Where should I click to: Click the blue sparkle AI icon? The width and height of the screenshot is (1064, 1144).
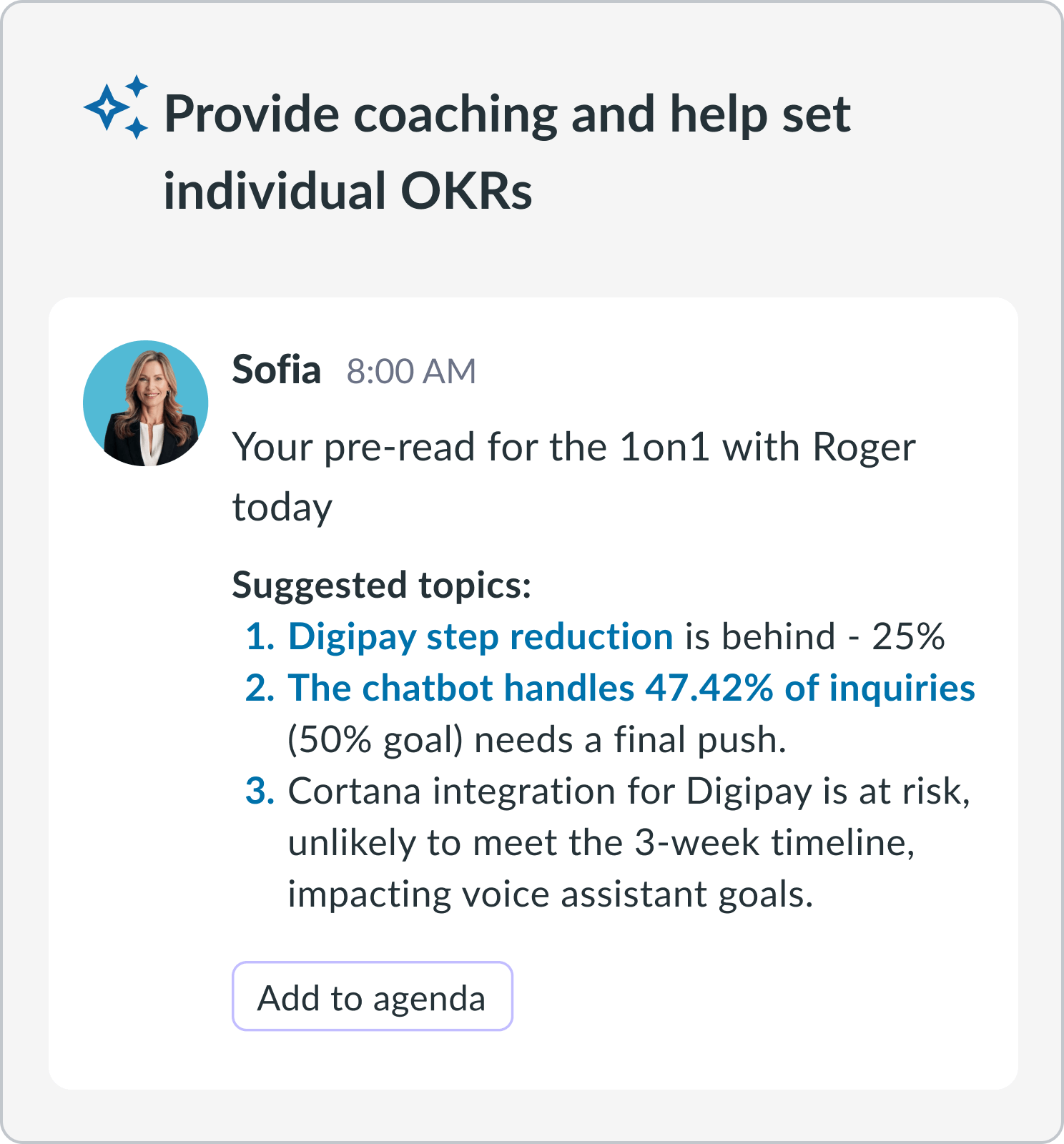coord(116,107)
